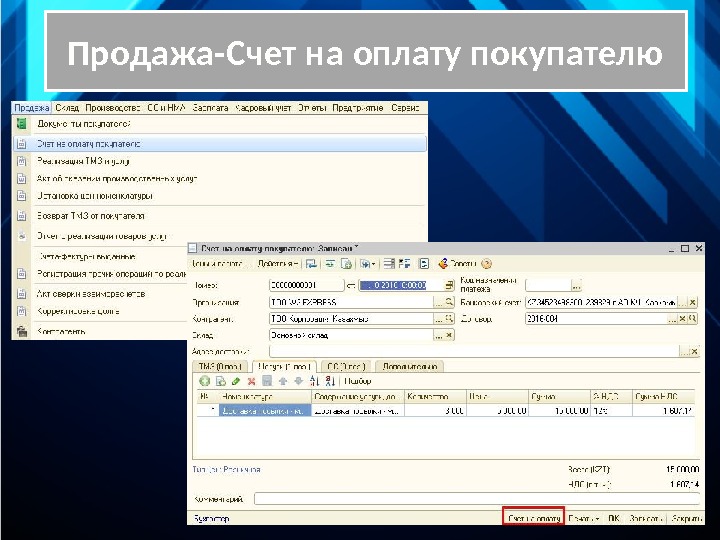Click the second icon after Действия in the toolbar
Image resolution: width=720 pixels, height=540 pixels.
pos(330,264)
